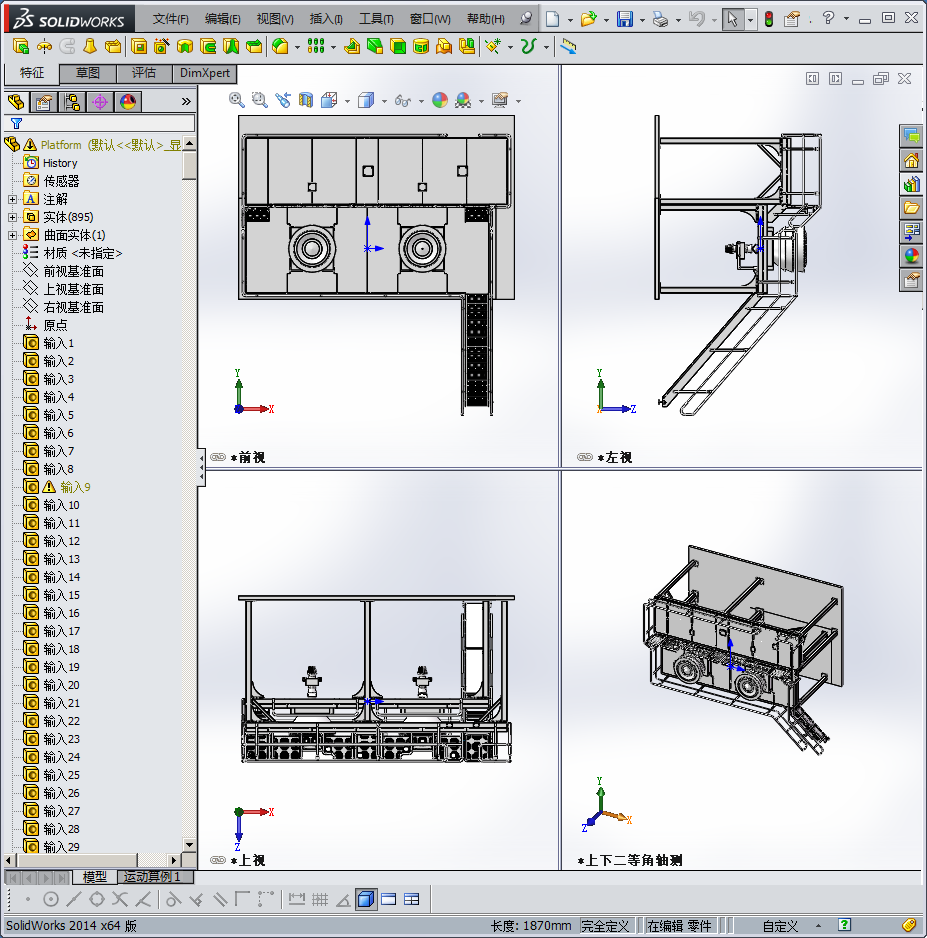Open the Section View tool
Screen dimensions: 927x938
[x=306, y=99]
